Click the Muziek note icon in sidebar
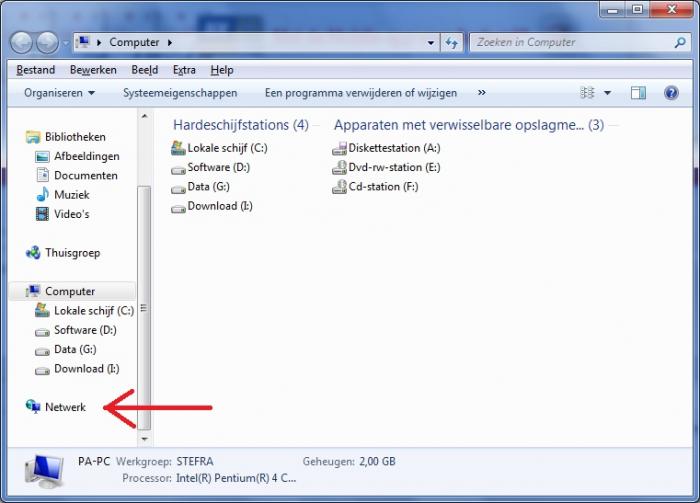 click(x=42, y=194)
